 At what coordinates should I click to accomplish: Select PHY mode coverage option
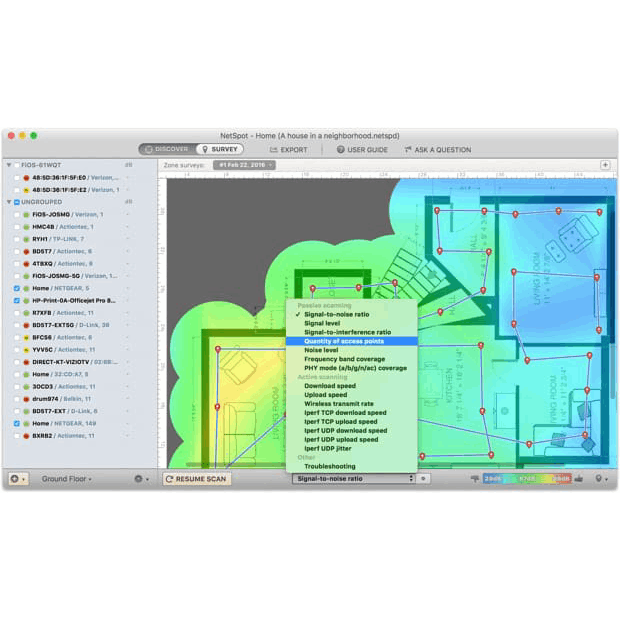355,368
